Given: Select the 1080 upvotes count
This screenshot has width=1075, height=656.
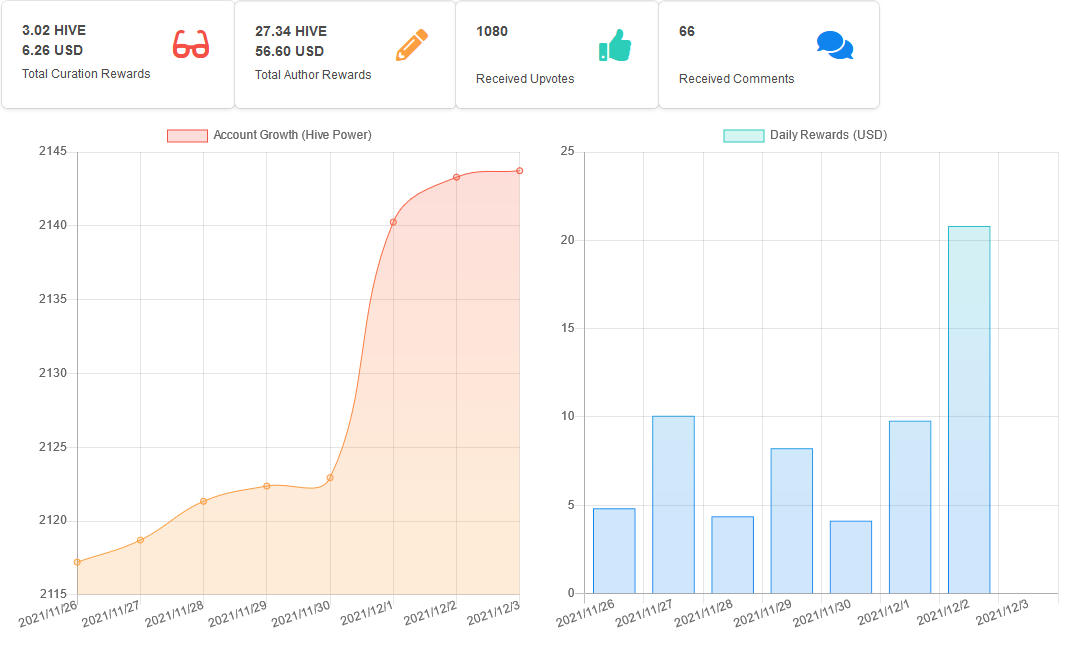Looking at the screenshot, I should coord(492,32).
